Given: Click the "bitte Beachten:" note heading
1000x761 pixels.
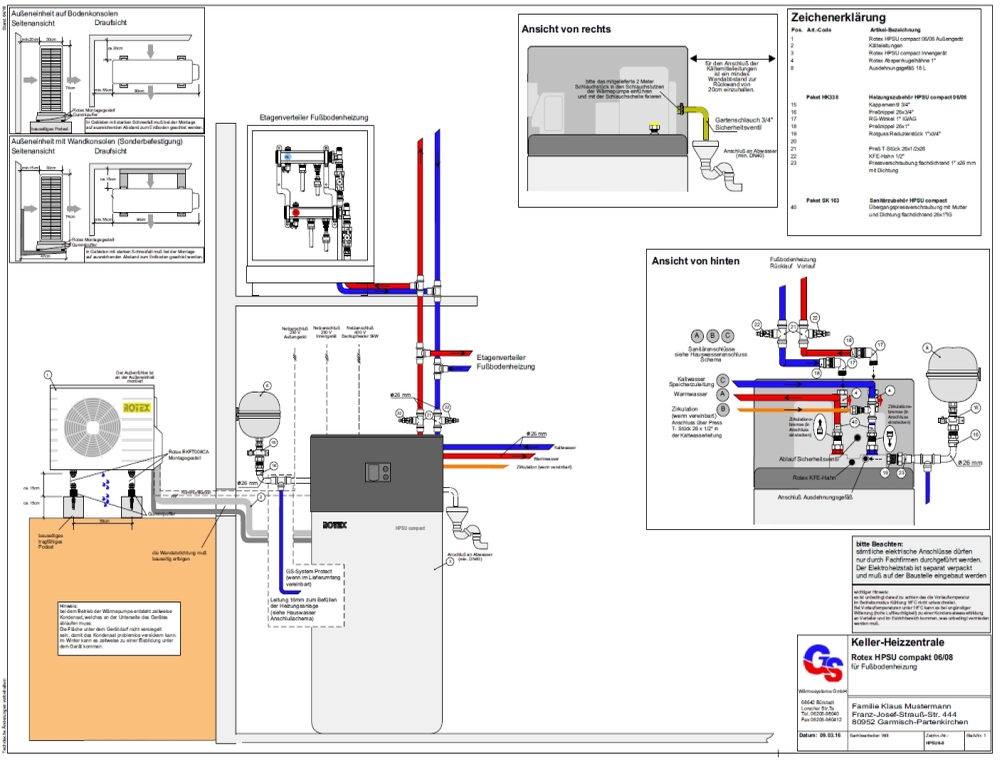Looking at the screenshot, I should tap(879, 543).
